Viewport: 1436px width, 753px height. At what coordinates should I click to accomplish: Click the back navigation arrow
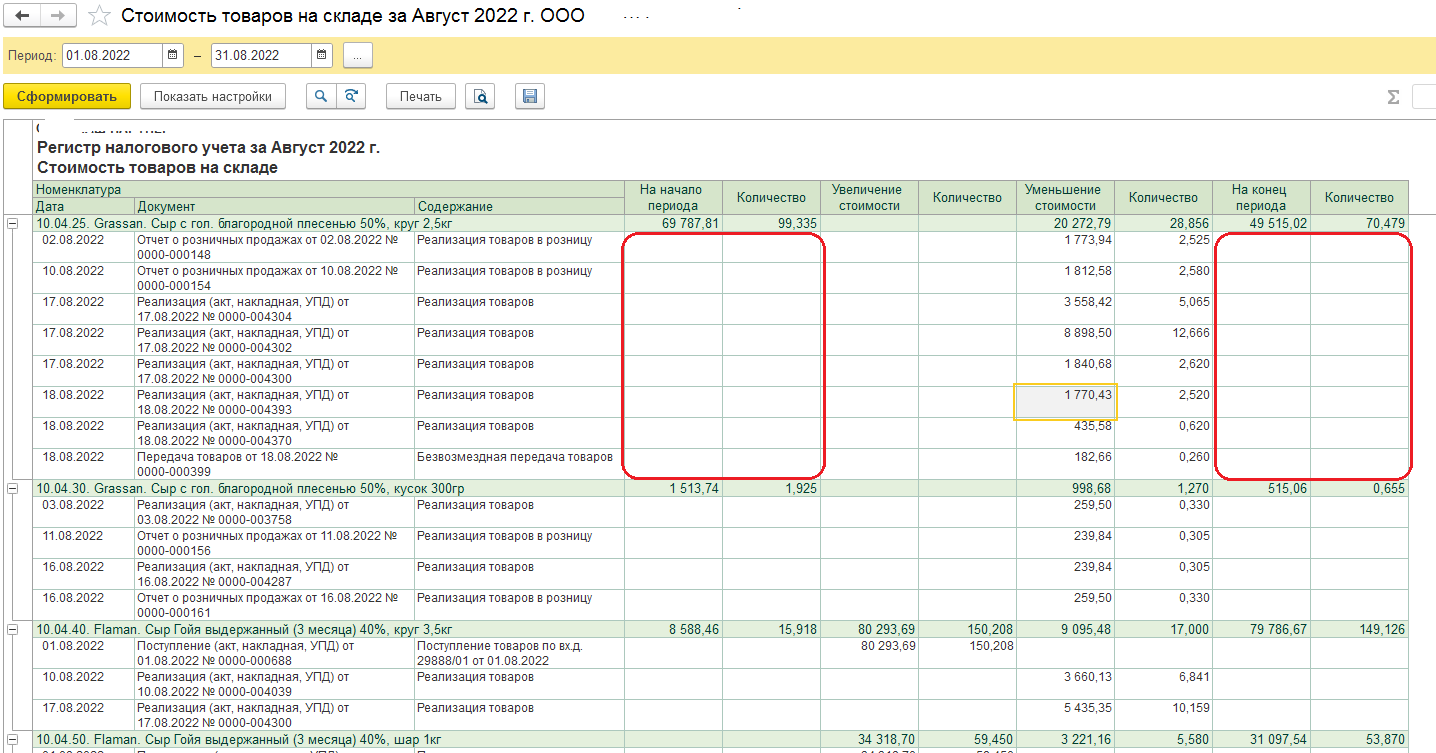[22, 16]
